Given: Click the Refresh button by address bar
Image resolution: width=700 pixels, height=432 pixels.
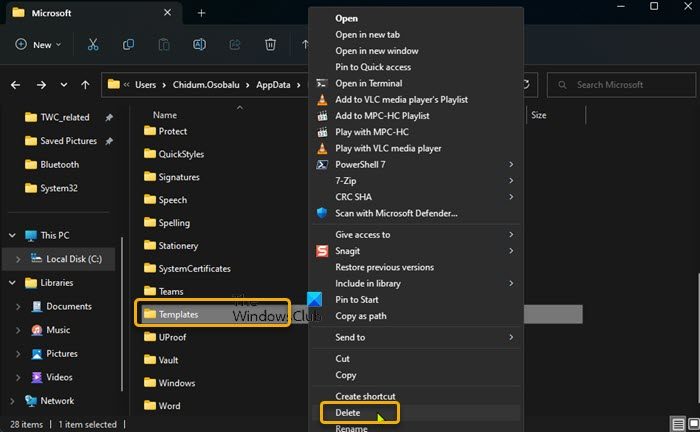Looking at the screenshot, I should coord(526,84).
